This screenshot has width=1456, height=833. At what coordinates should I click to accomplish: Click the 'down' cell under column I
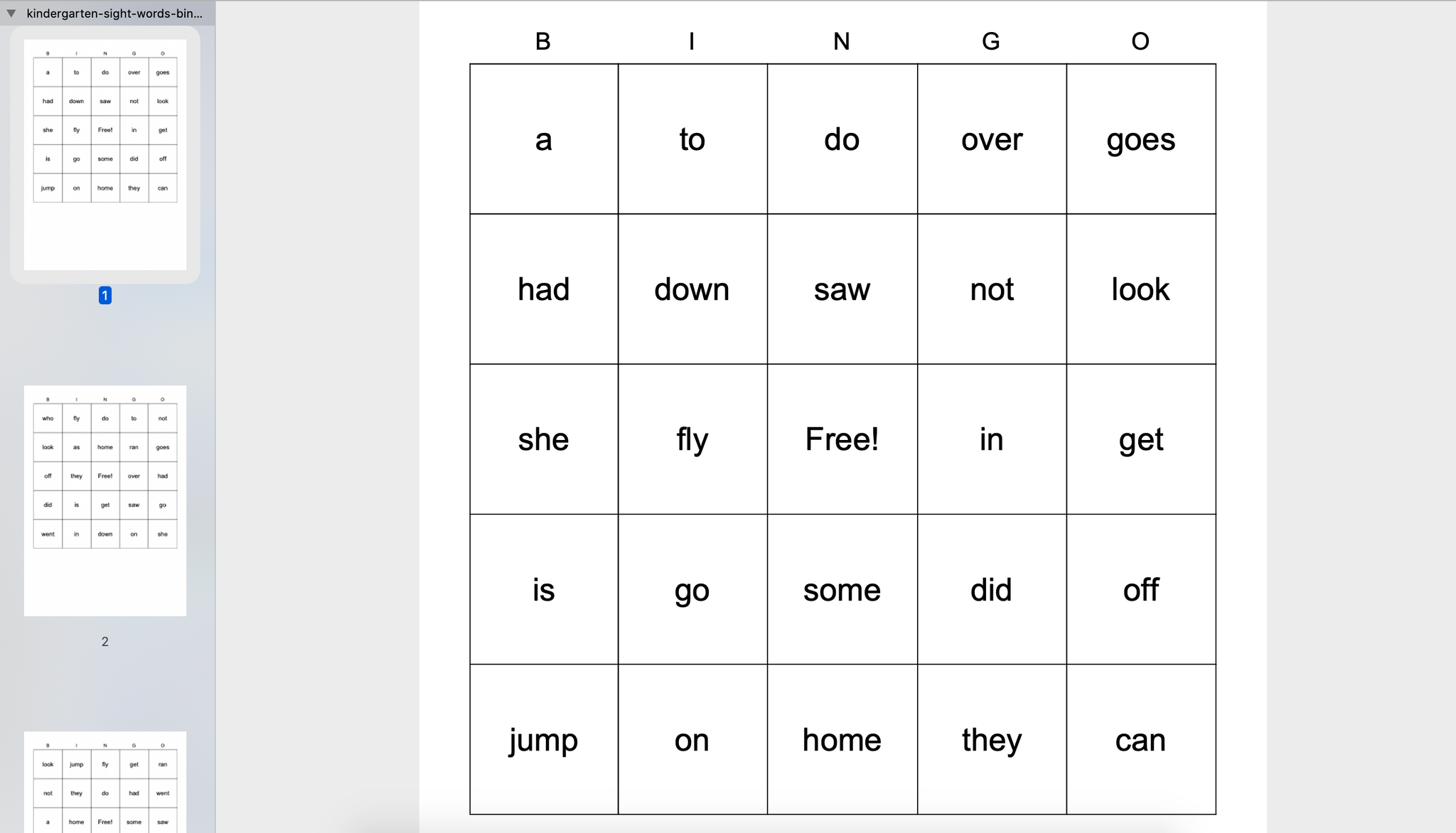coord(692,289)
